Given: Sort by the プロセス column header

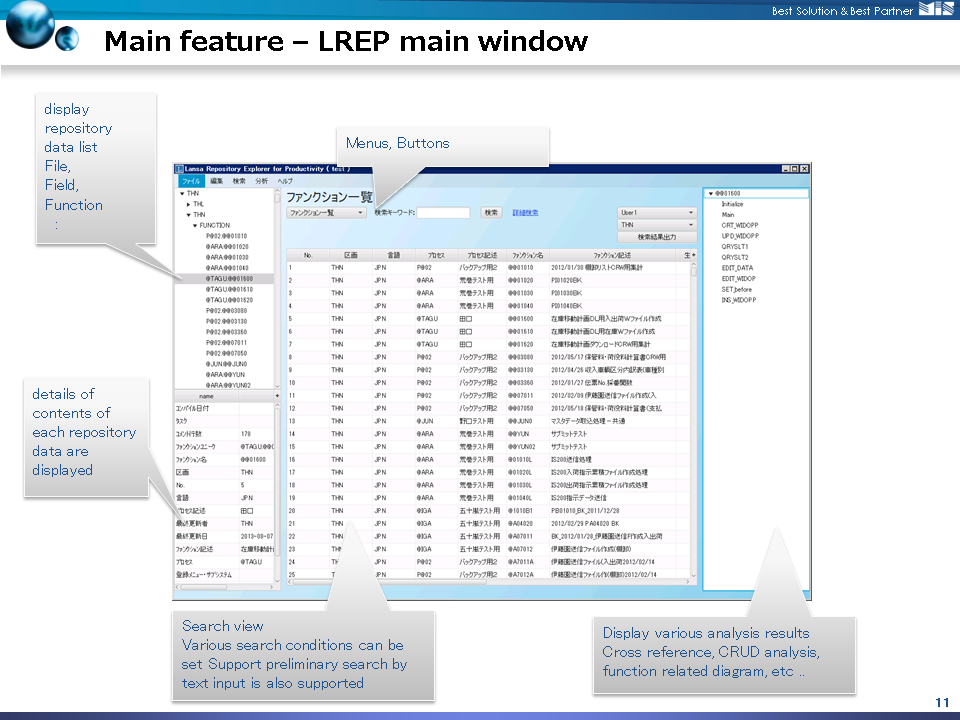Looking at the screenshot, I should tap(436, 255).
